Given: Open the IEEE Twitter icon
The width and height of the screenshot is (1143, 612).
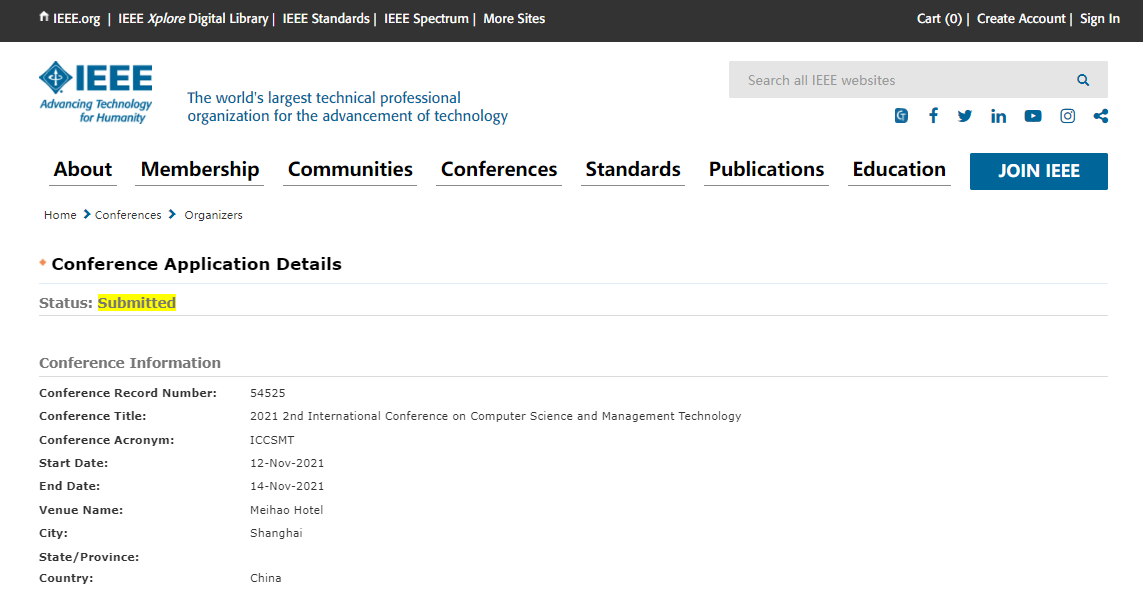Looking at the screenshot, I should coord(965,116).
